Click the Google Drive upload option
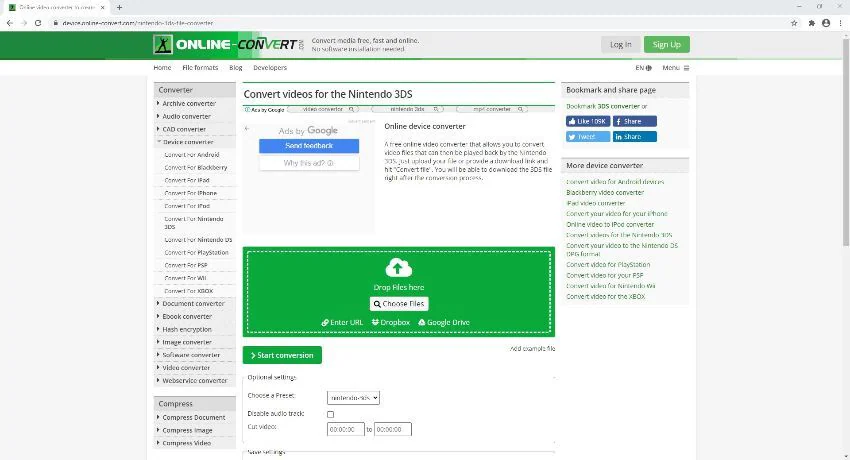The width and height of the screenshot is (850, 460). coord(443,322)
